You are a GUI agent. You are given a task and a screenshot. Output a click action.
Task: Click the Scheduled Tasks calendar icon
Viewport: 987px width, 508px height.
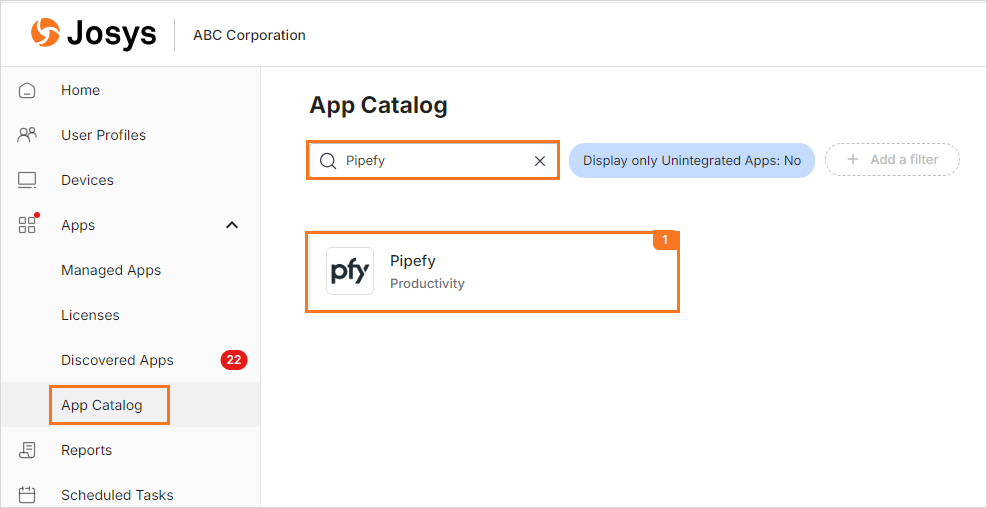27,495
